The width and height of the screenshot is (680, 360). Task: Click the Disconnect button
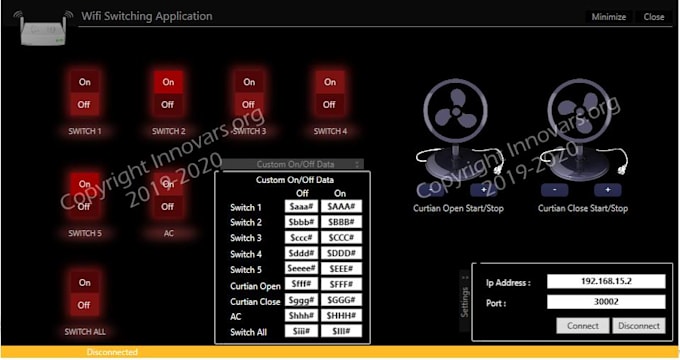pos(639,326)
